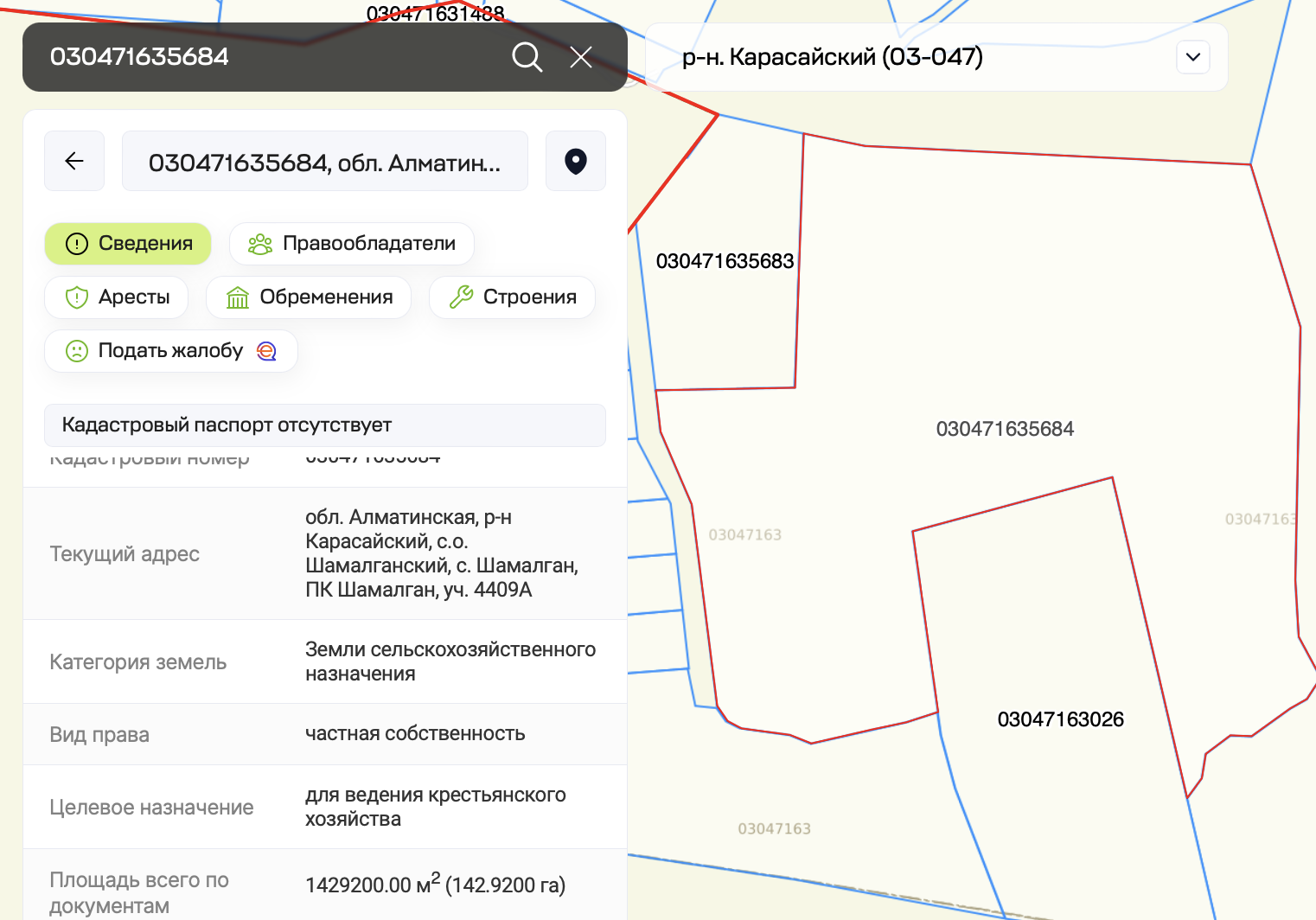Select parcel 03047163026 on the map
1316x920 pixels.
point(1060,719)
